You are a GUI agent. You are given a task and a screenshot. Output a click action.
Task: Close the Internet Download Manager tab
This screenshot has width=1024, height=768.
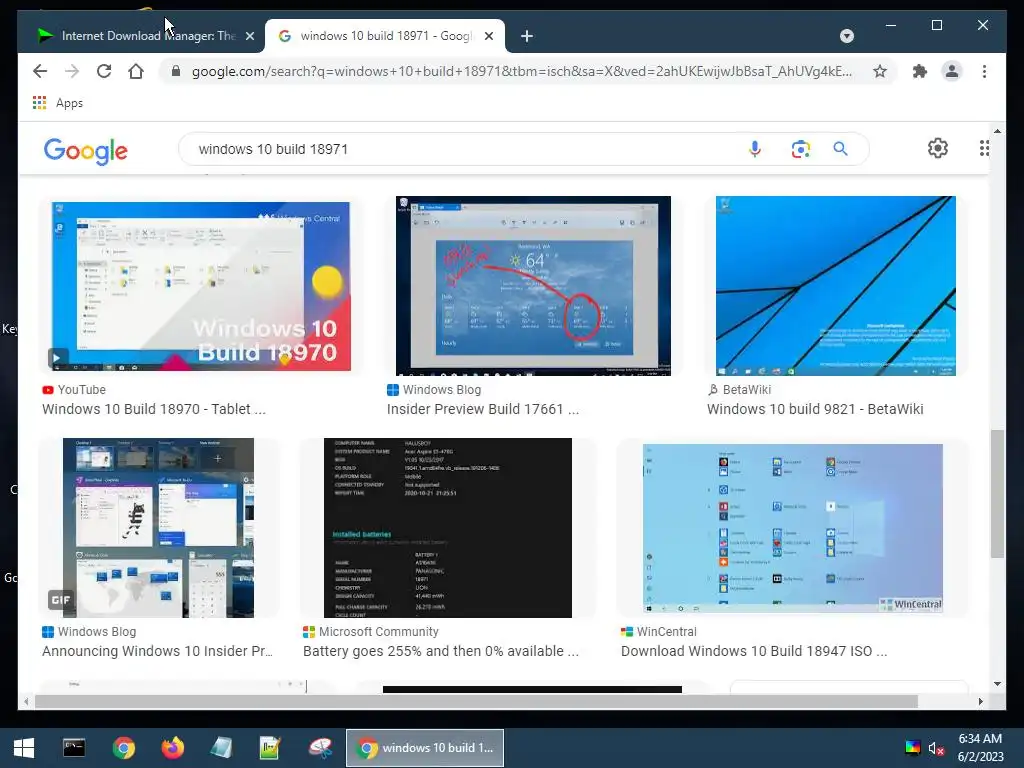[249, 36]
